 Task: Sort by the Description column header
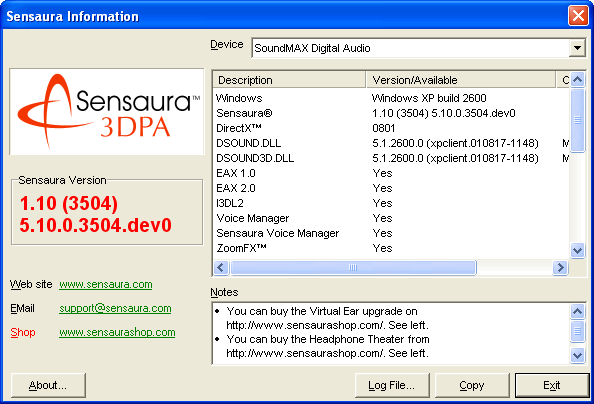pos(289,80)
